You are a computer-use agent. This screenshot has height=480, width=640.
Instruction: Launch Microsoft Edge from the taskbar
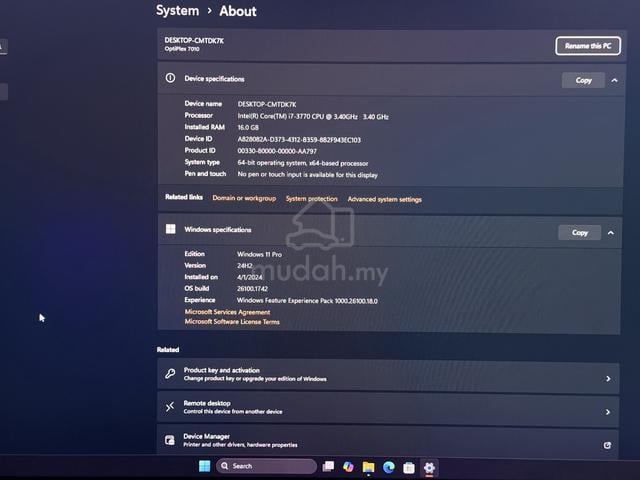click(389, 467)
